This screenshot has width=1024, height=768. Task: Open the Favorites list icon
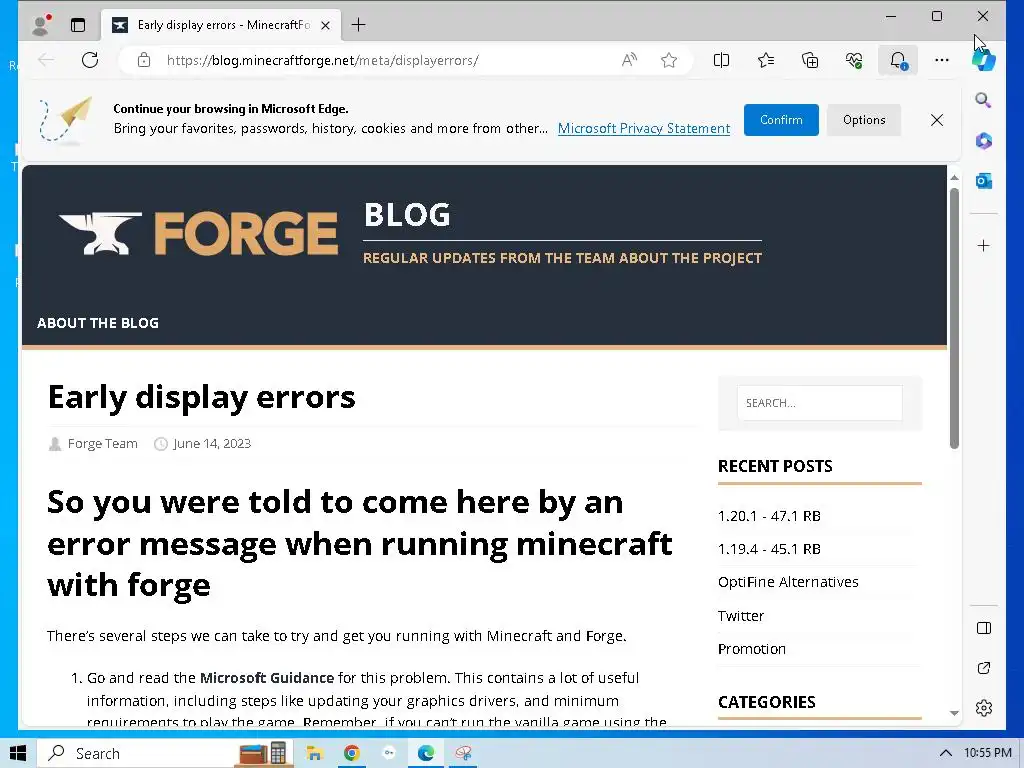pyautogui.click(x=765, y=60)
